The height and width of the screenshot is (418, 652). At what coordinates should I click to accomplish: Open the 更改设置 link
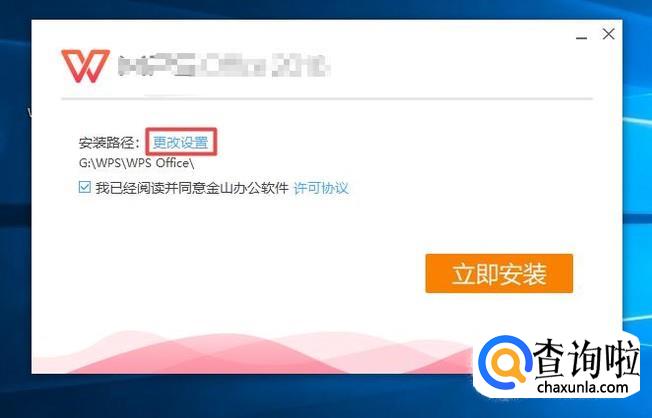[x=180, y=142]
